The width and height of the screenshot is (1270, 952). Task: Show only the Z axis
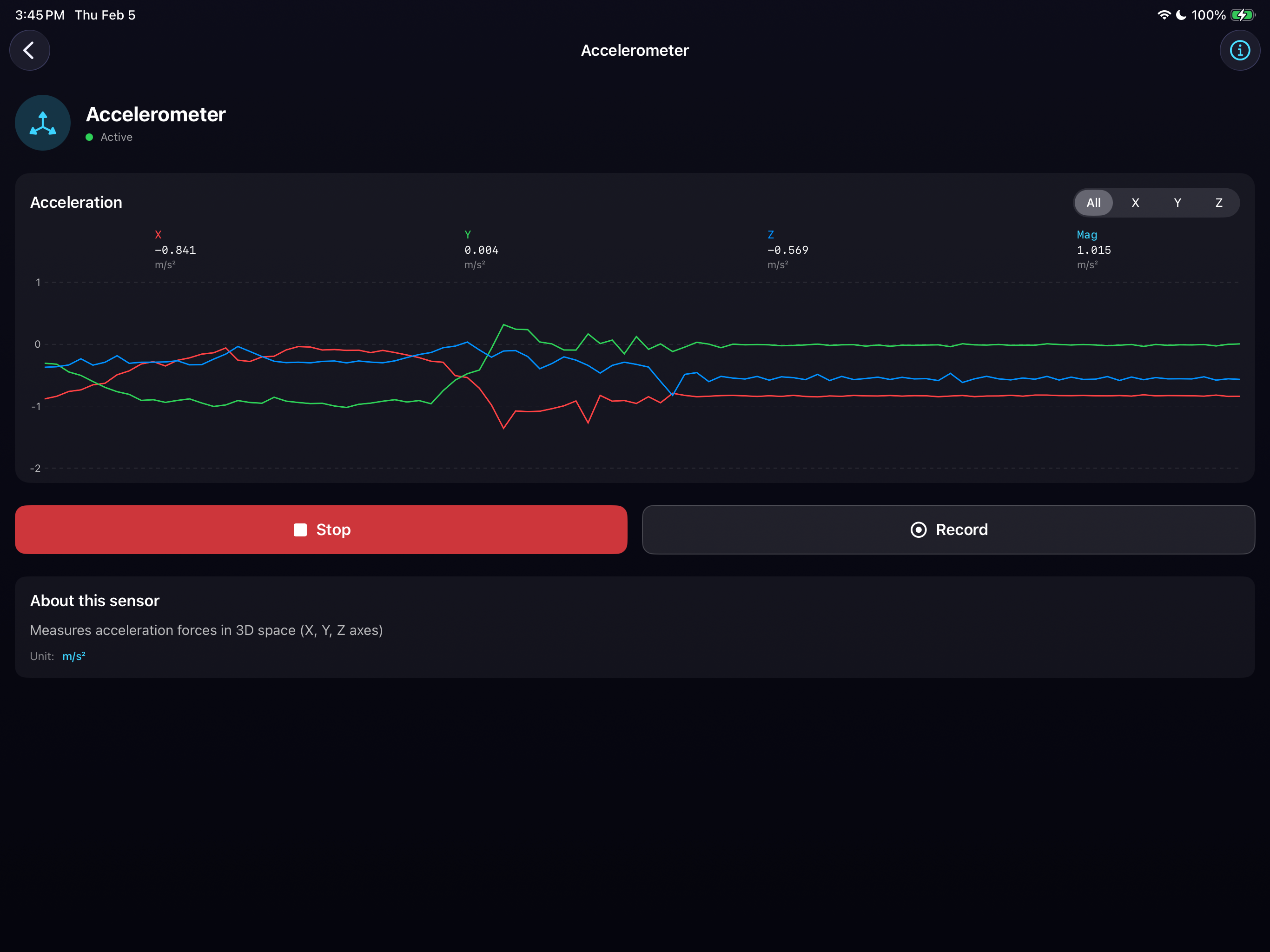[1218, 203]
